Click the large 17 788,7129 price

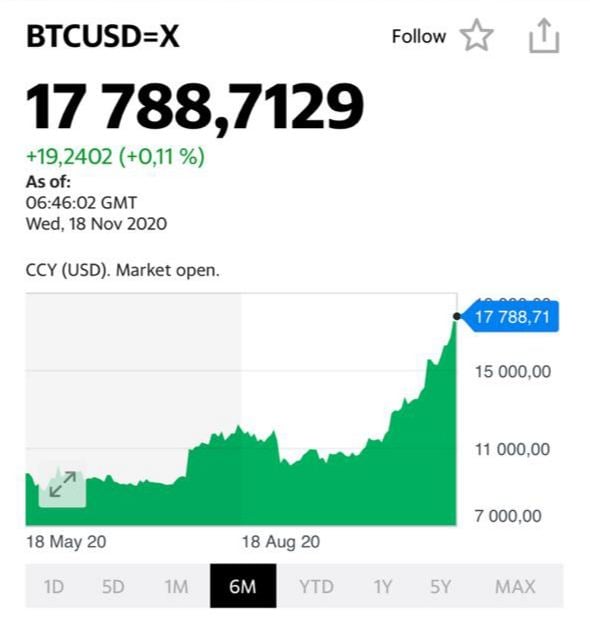tap(195, 108)
